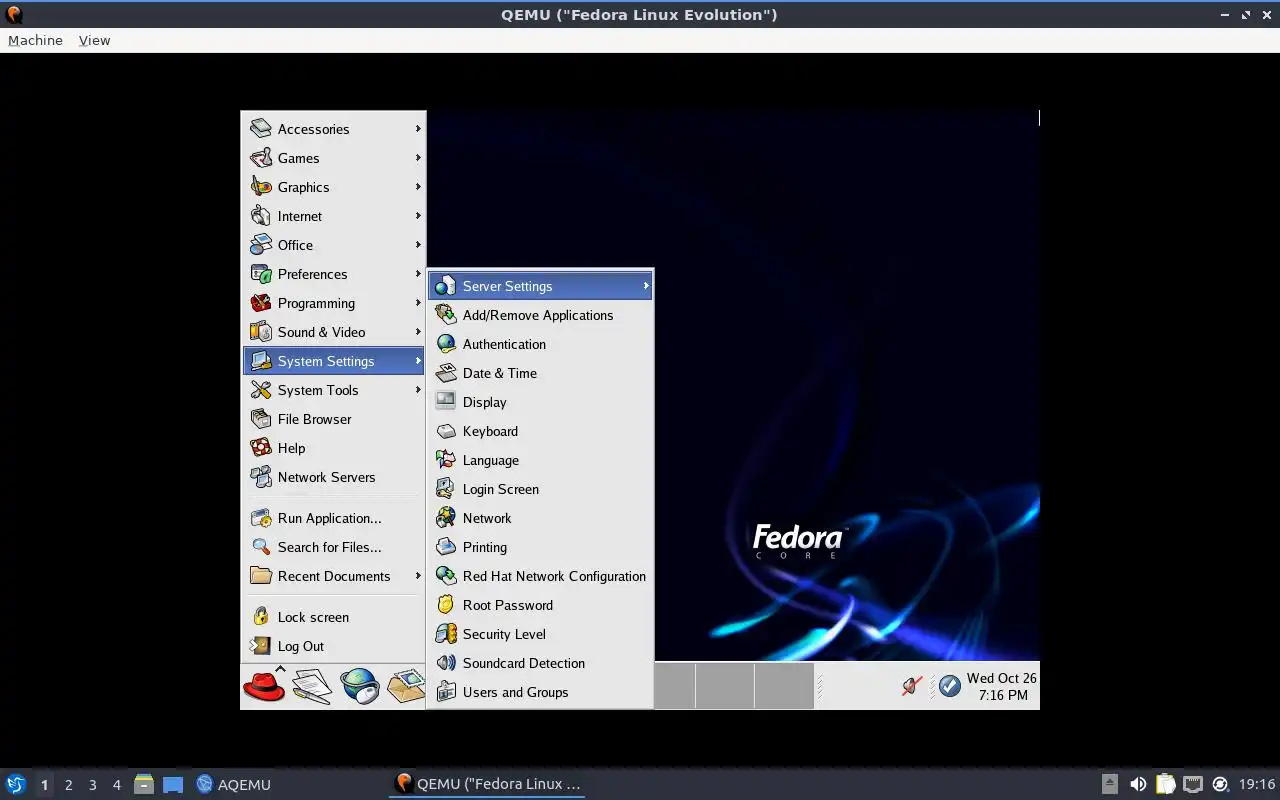Click the Soundcard Detection speaker icon
1280x800 pixels.
coord(446,663)
